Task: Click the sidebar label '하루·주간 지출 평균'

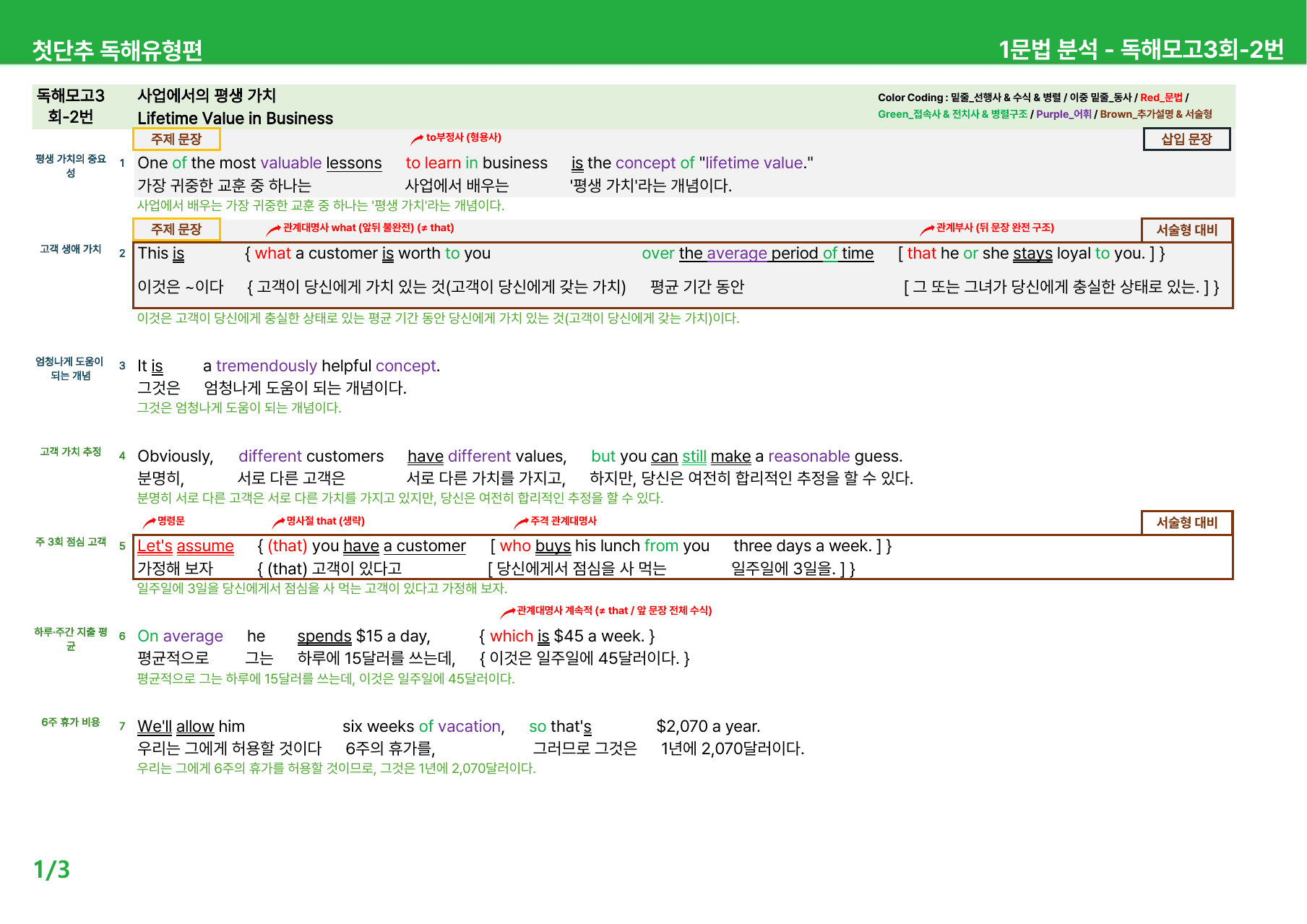Action: [71, 639]
